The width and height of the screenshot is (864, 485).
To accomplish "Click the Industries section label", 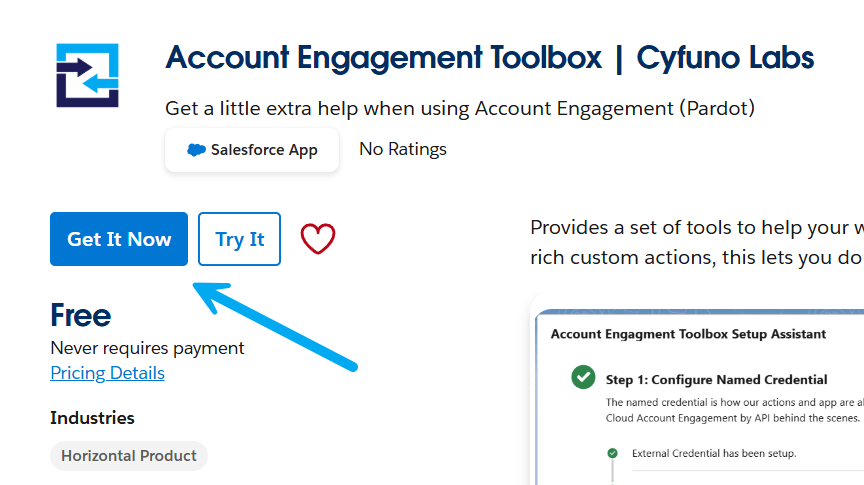I will (x=92, y=418).
